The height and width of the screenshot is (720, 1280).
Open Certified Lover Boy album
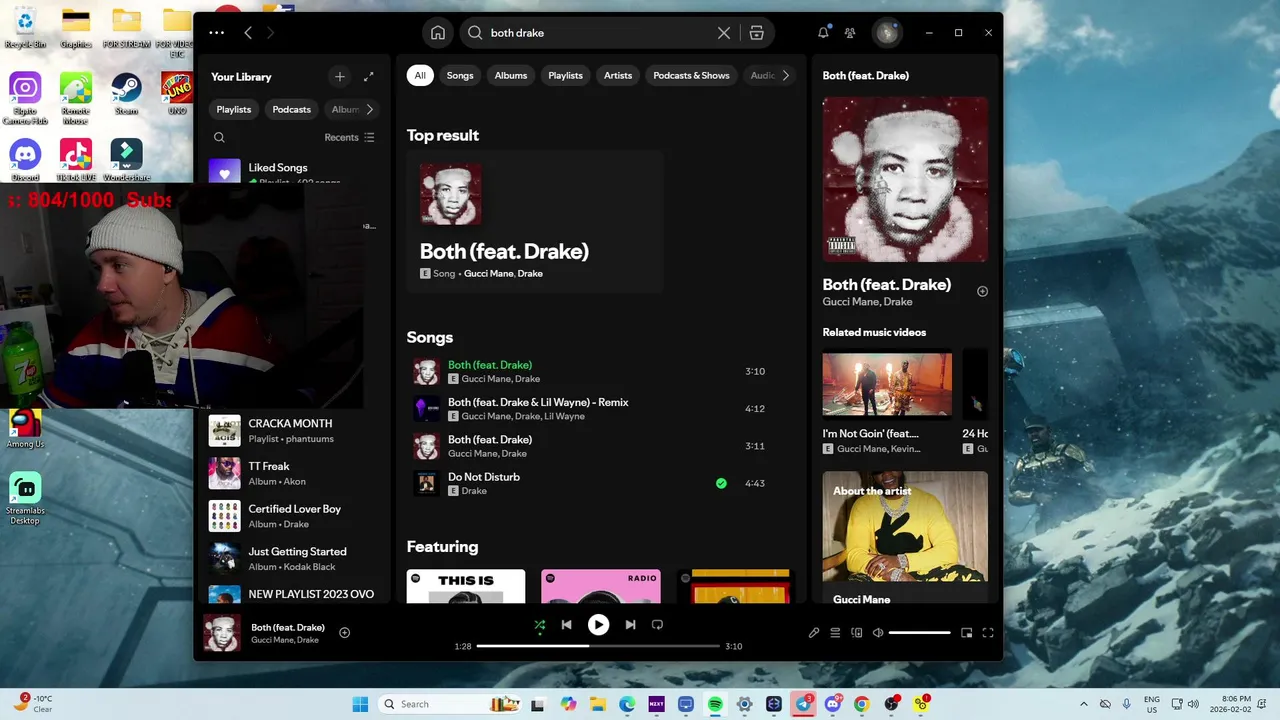click(293, 516)
